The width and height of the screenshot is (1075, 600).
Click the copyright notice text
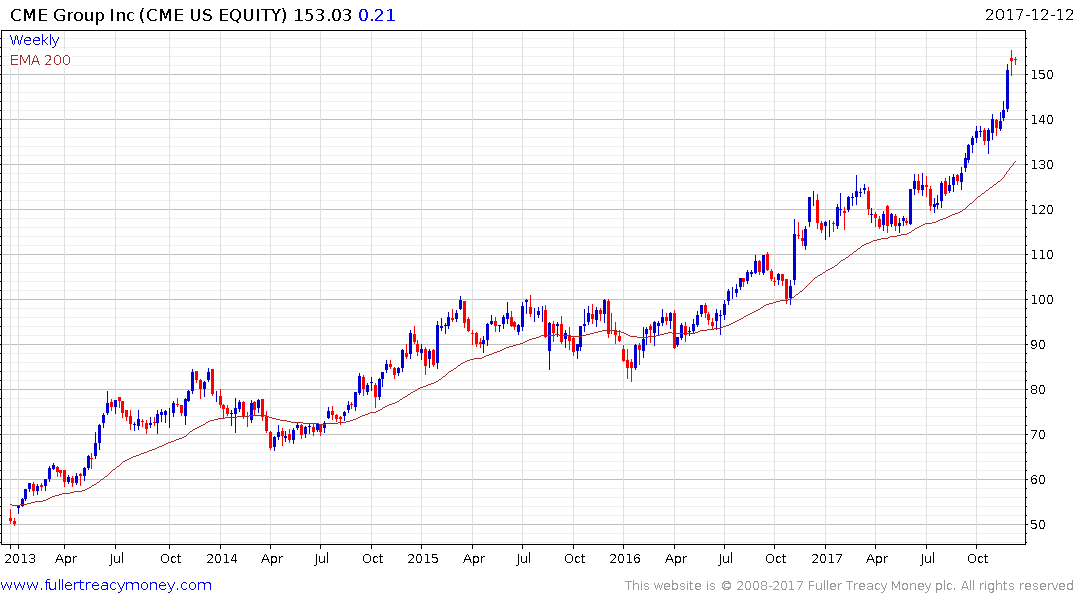(x=849, y=586)
